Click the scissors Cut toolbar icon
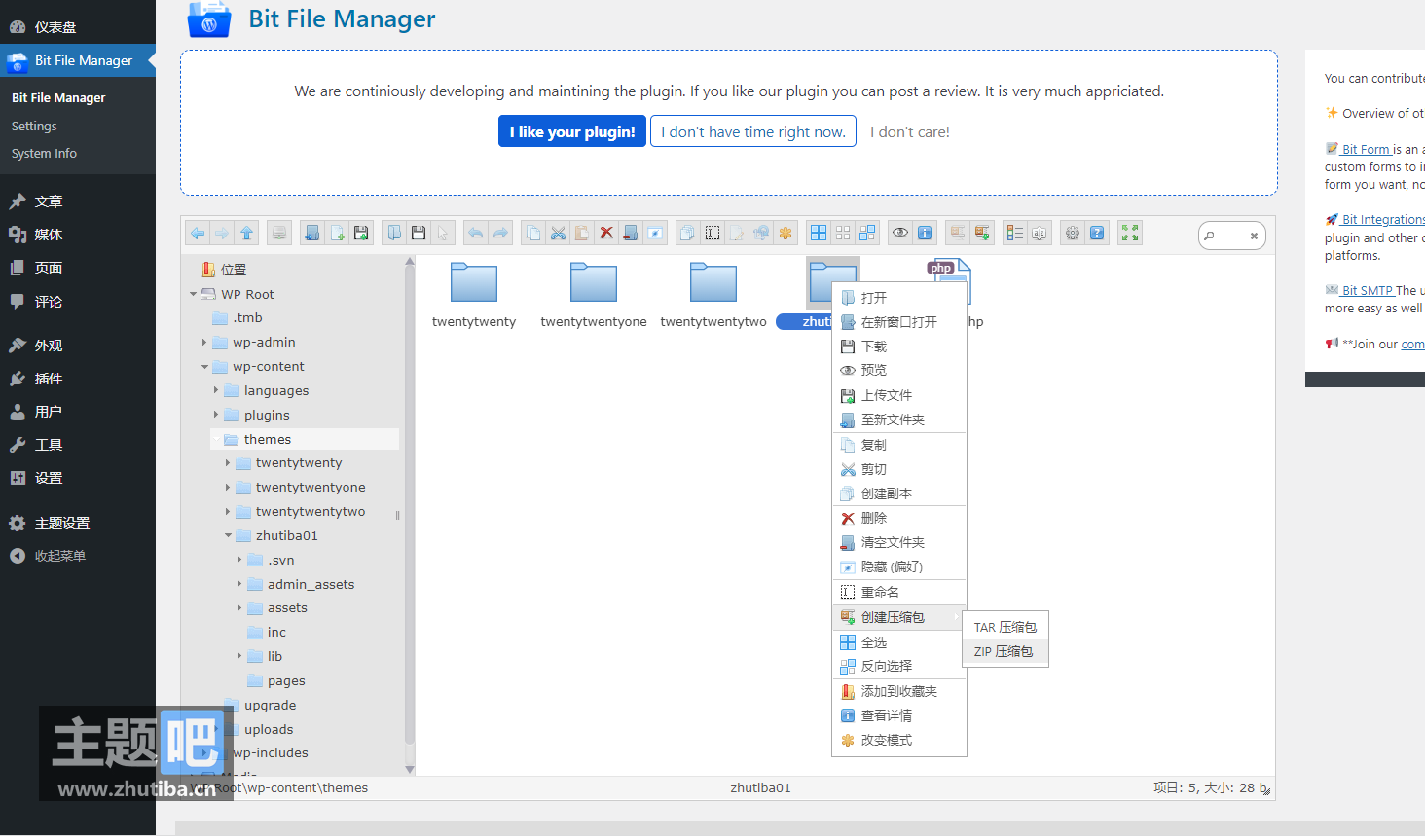The height and width of the screenshot is (840, 1425). coord(558,233)
